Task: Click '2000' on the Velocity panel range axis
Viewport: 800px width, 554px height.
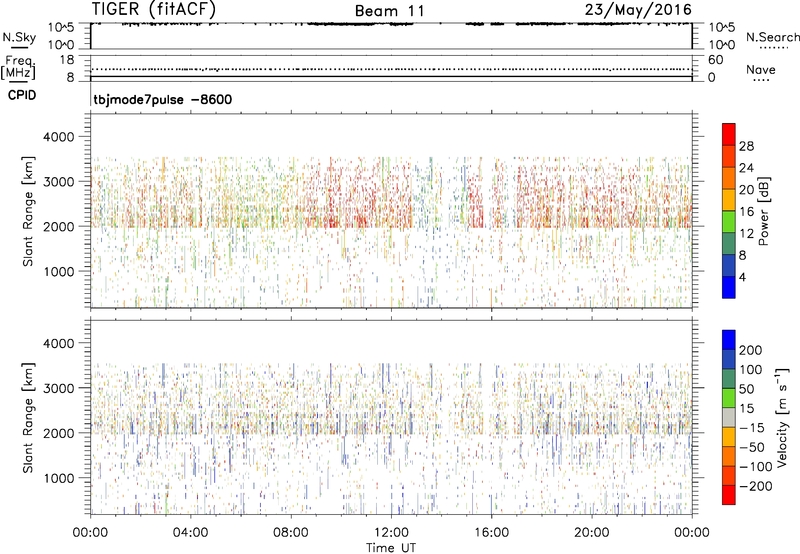Action: pos(59,433)
